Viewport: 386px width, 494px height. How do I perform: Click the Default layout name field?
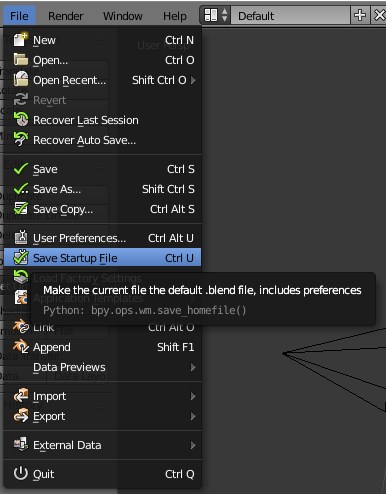click(290, 15)
